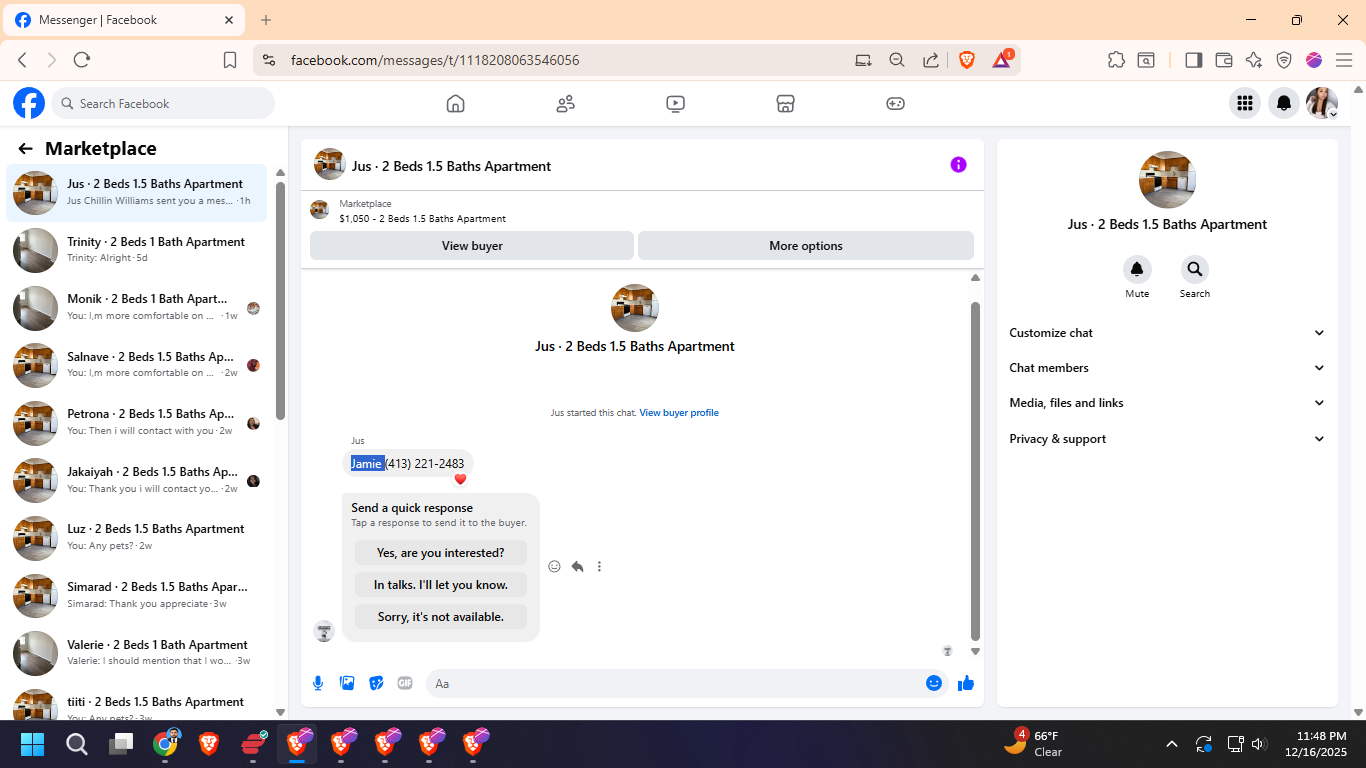Screen dimensions: 1366x768
Task: Open the More options menu
Action: (806, 246)
